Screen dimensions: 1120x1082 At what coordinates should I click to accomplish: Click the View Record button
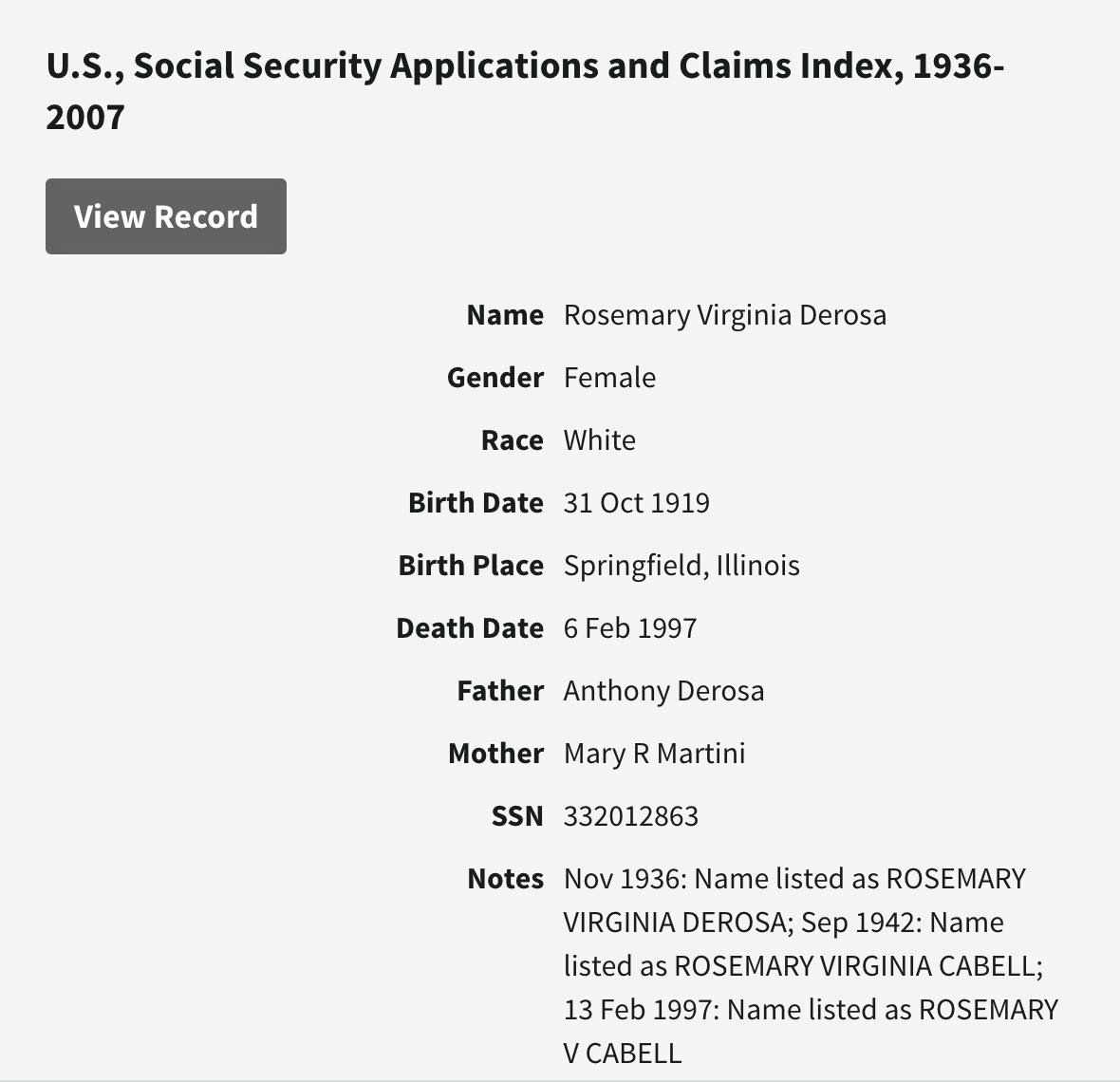pyautogui.click(x=166, y=216)
